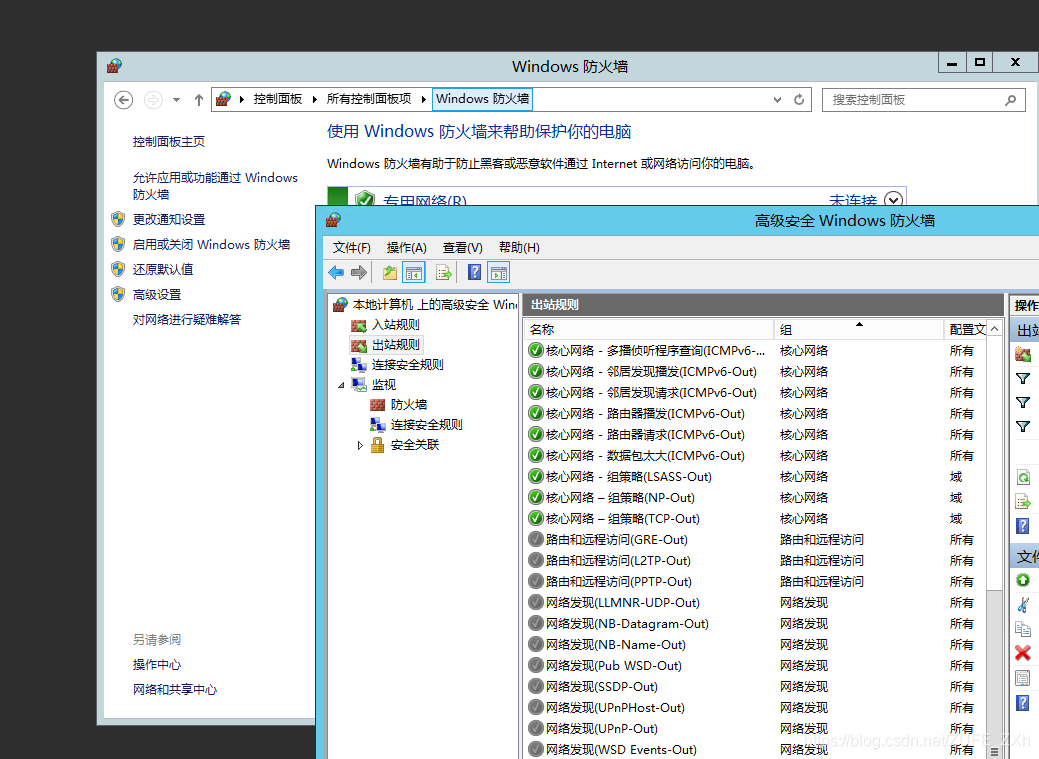
Task: Sort rules by 名称 column header
Action: pyautogui.click(x=649, y=329)
